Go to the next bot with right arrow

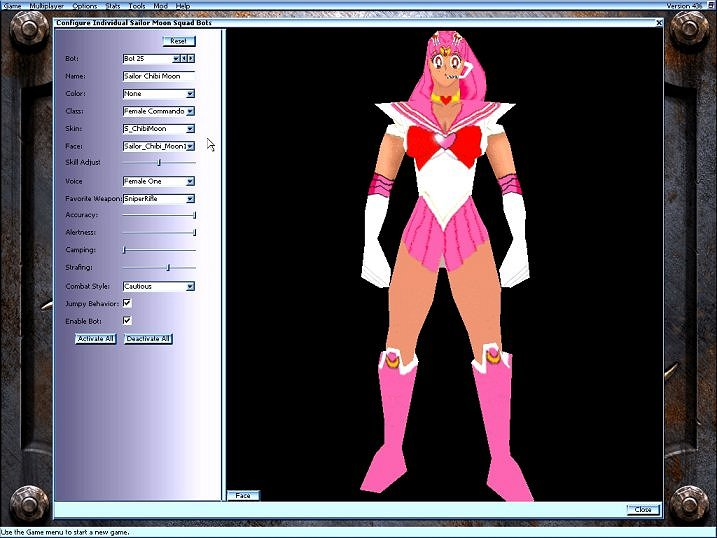[x=191, y=59]
